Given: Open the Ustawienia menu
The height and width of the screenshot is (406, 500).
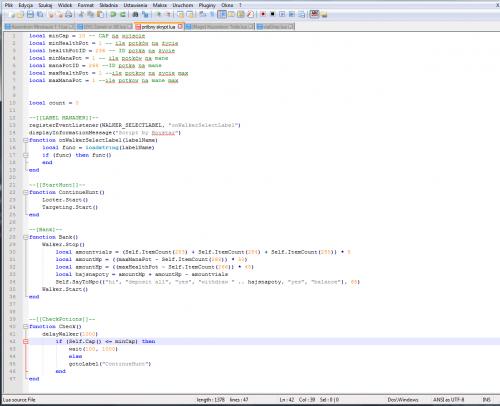Looking at the screenshot, I should [135, 5].
